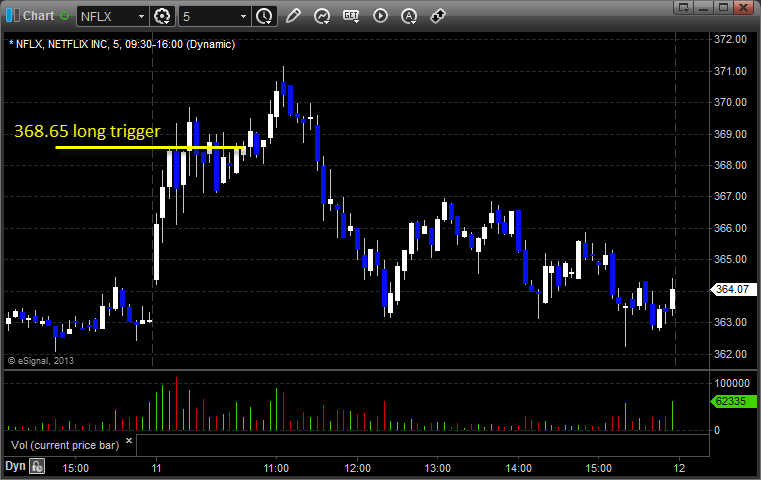Click the 368.00 price axis label
Image resolution: width=761 pixels, height=480 pixels.
tap(730, 165)
